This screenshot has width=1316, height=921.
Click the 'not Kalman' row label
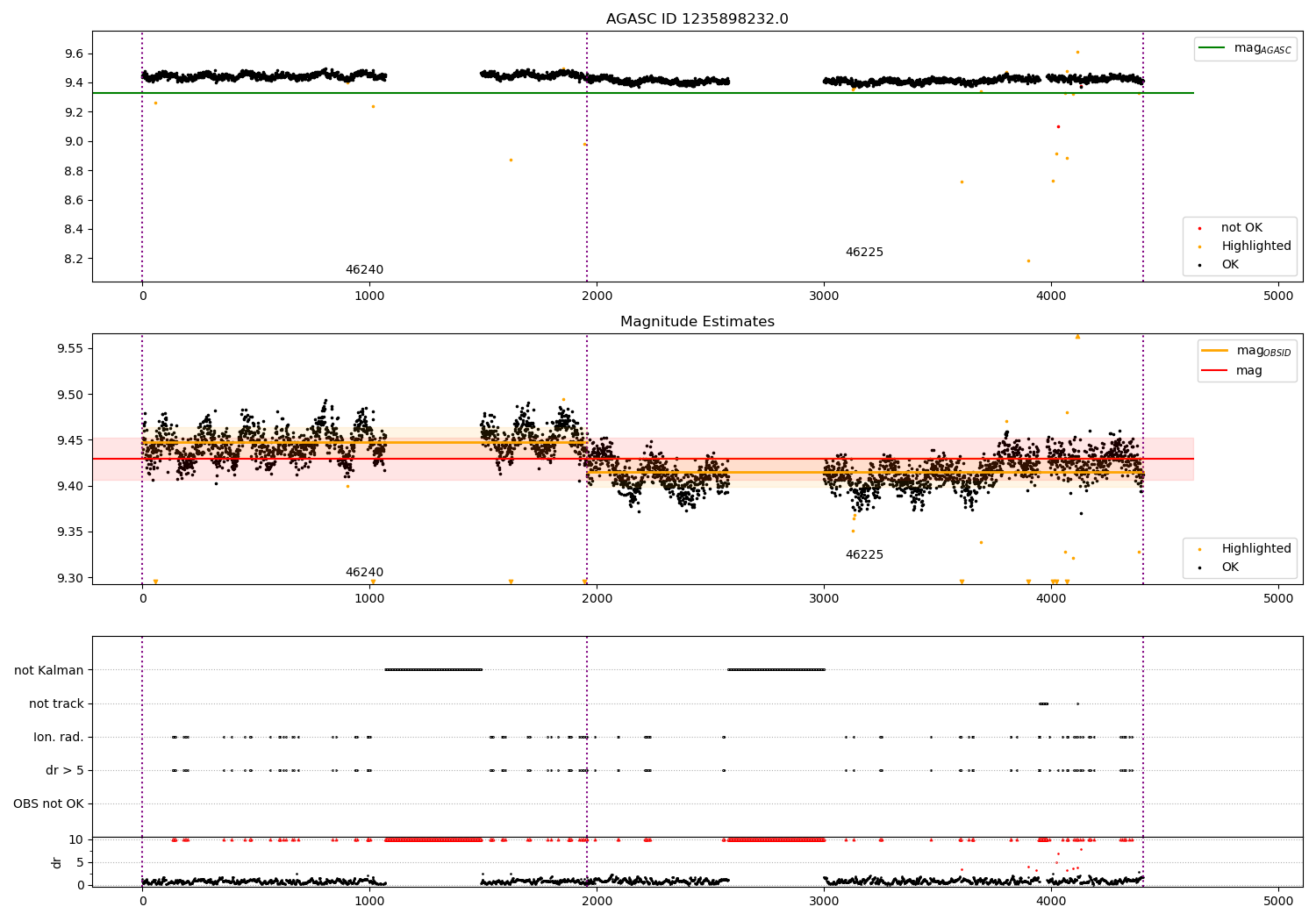click(49, 671)
